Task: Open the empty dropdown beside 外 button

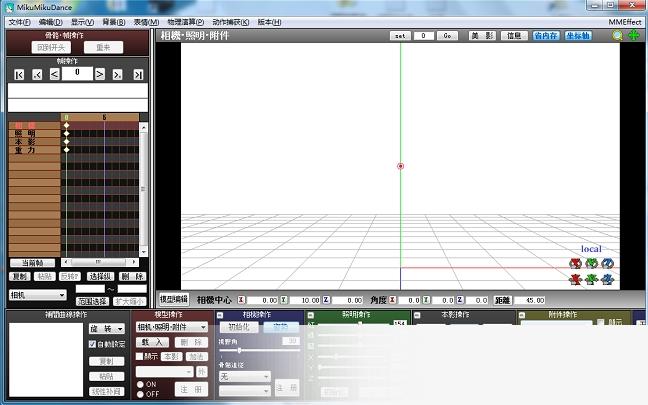Action: [164, 372]
